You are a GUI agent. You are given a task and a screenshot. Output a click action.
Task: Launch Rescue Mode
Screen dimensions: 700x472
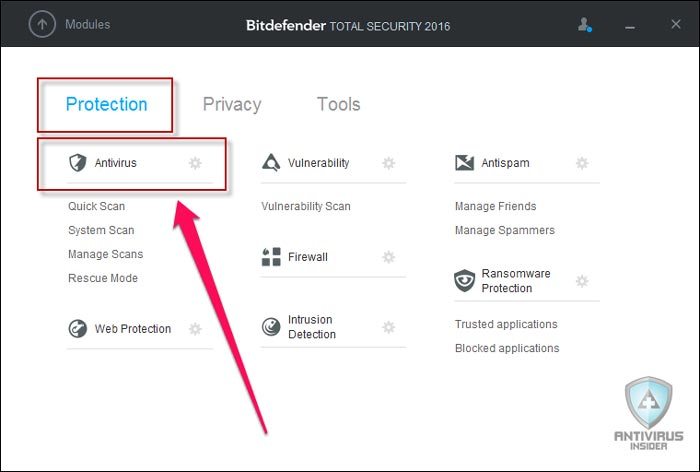click(102, 278)
